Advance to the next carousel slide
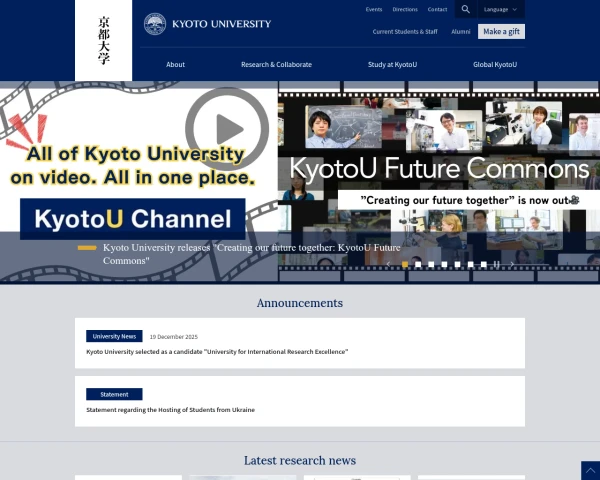This screenshot has width=600, height=480. coord(512,264)
